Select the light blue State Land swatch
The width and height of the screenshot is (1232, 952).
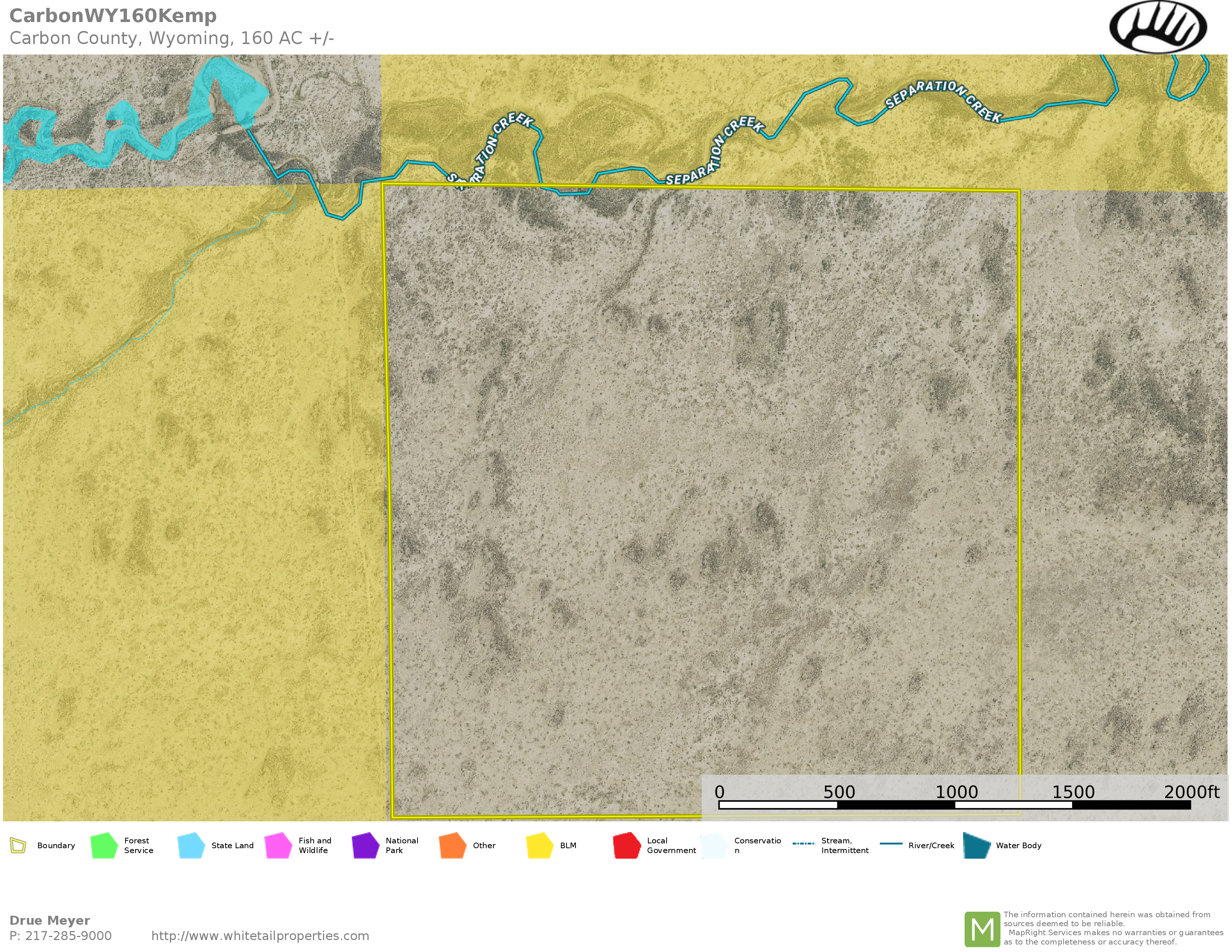[191, 845]
